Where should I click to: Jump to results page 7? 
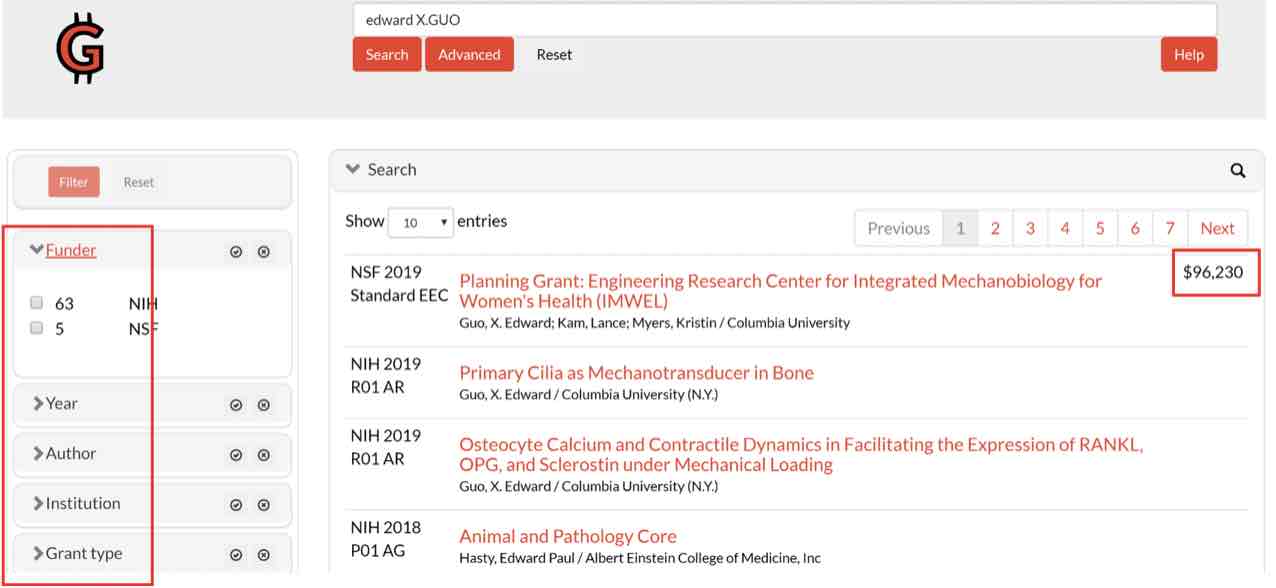[x=1170, y=228]
